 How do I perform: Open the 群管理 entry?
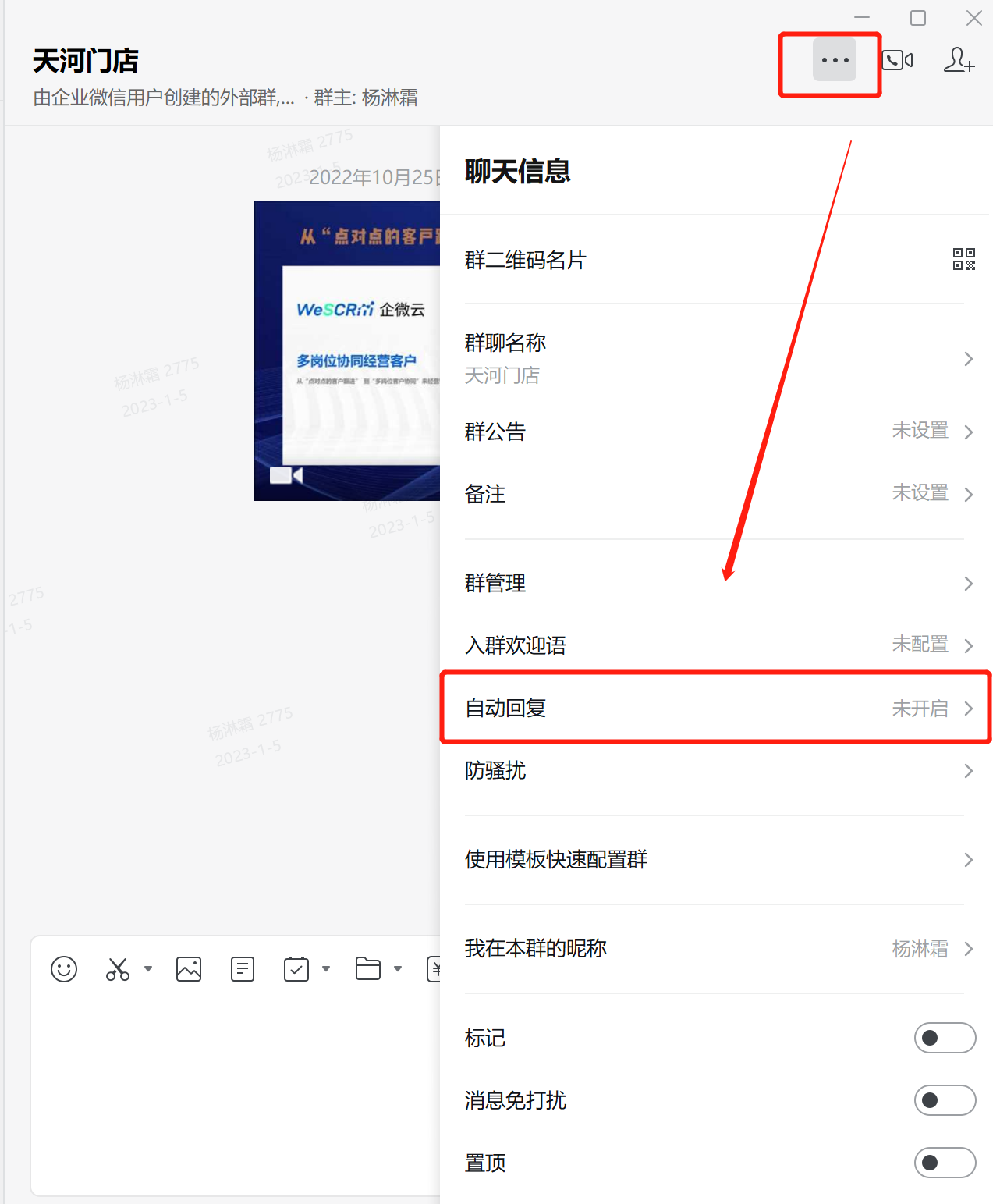715,583
